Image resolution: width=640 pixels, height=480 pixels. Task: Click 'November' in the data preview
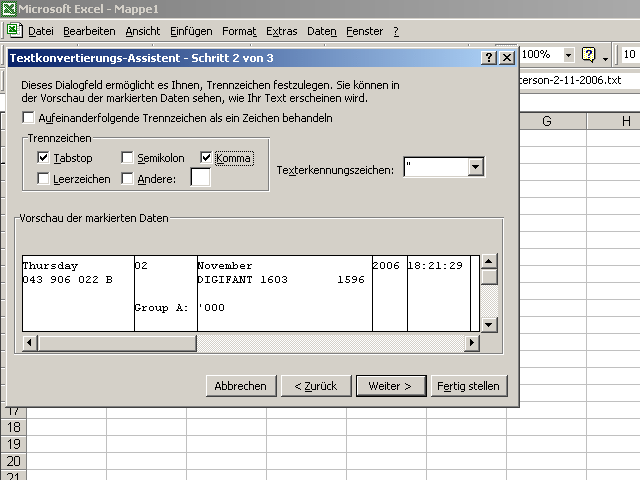click(x=225, y=266)
